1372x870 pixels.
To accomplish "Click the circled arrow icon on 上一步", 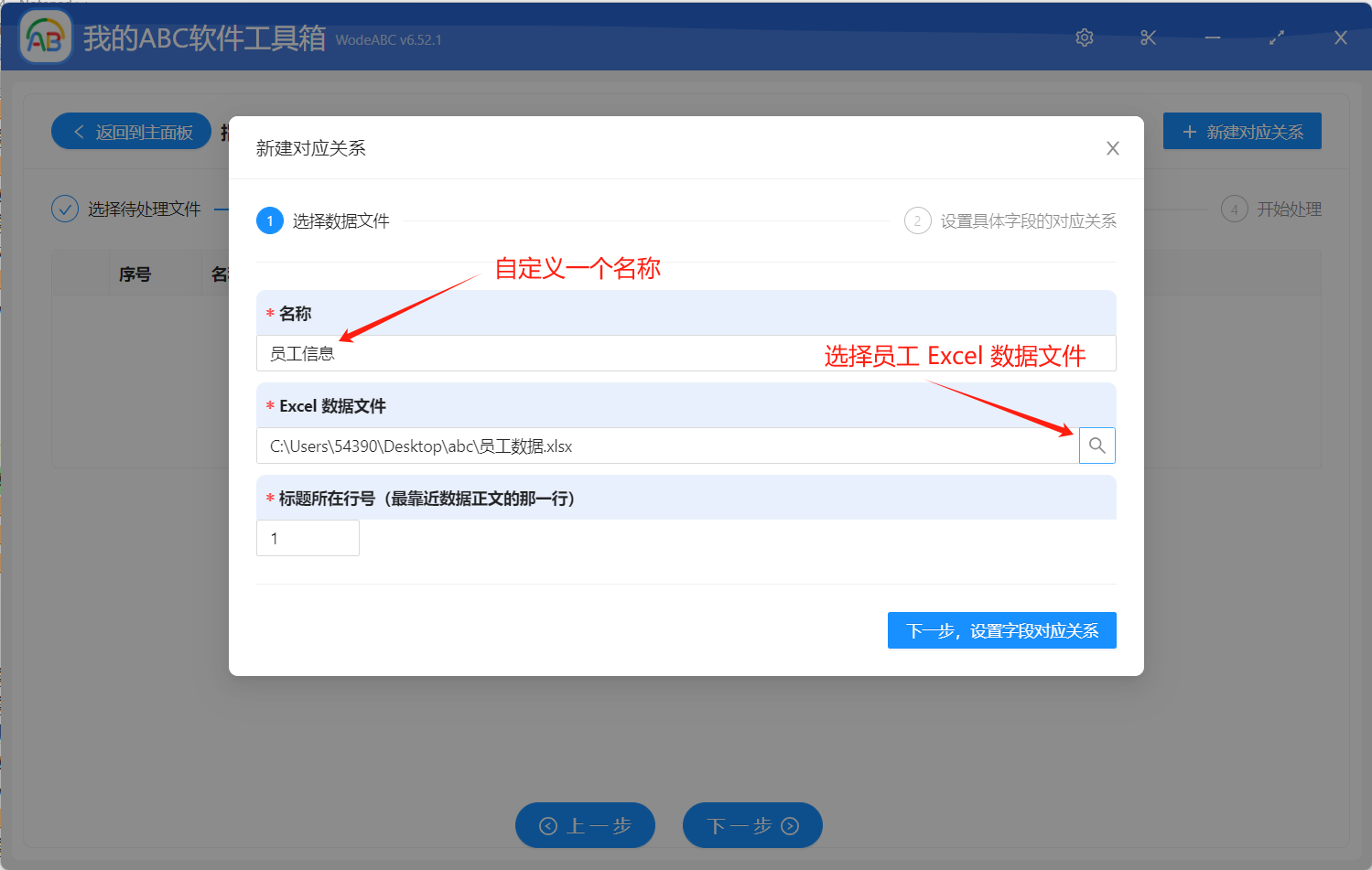I will (550, 825).
